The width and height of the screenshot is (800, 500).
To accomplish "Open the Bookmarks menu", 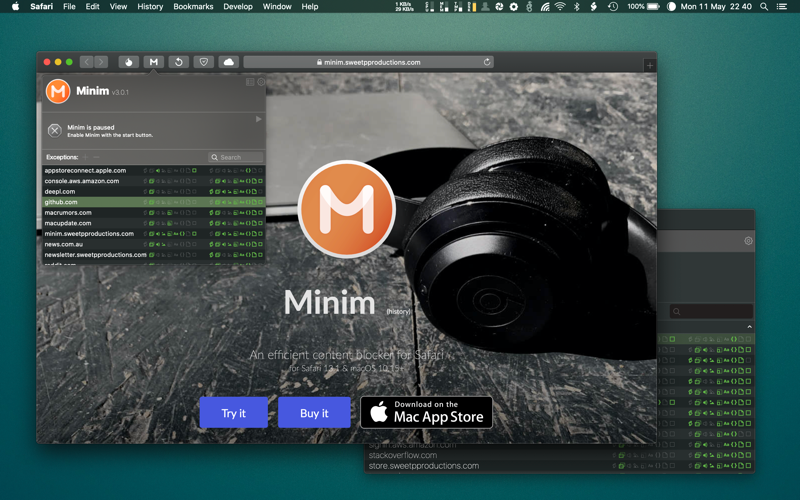I will click(193, 6).
